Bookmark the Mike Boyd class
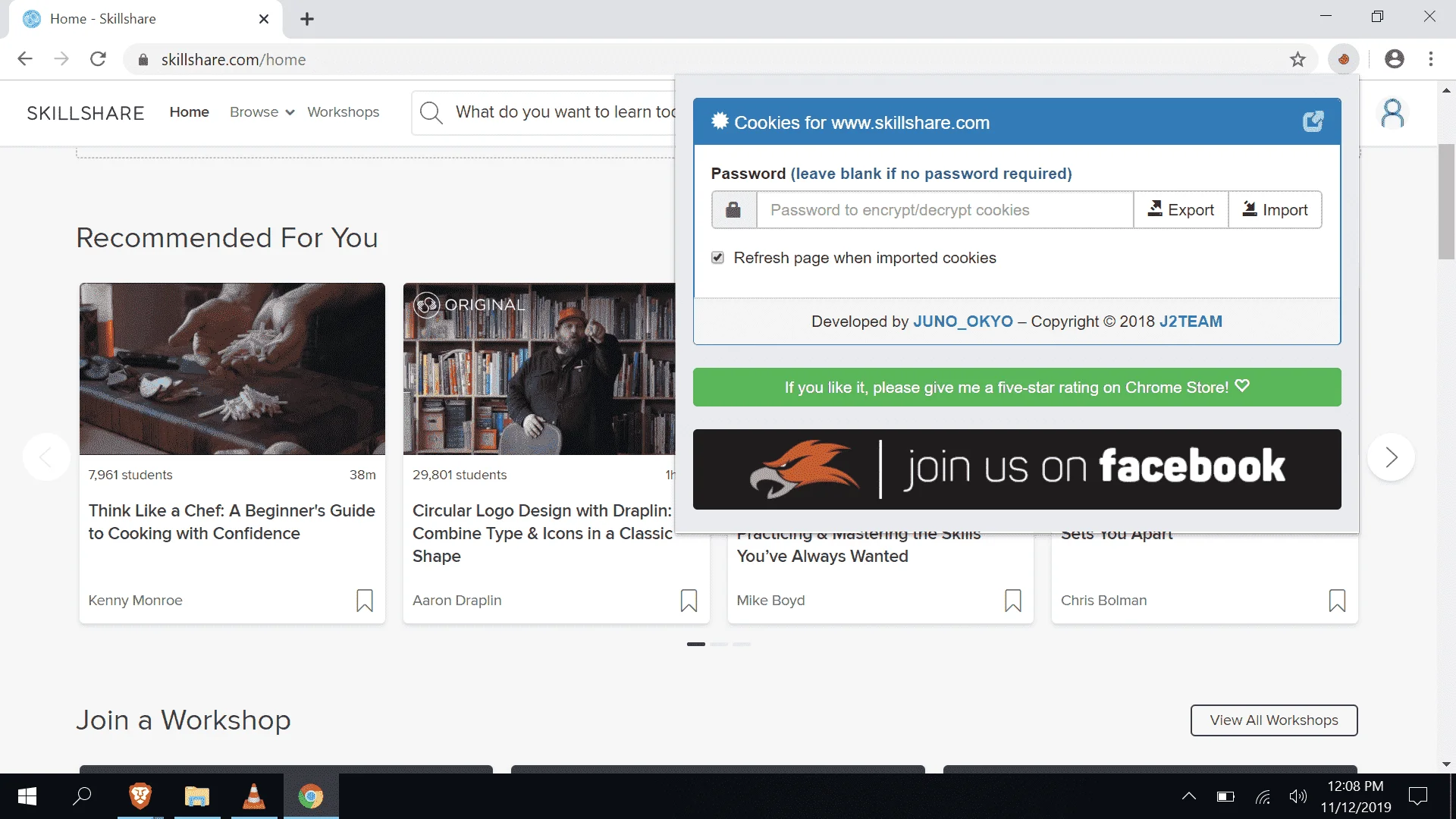 [x=1013, y=601]
